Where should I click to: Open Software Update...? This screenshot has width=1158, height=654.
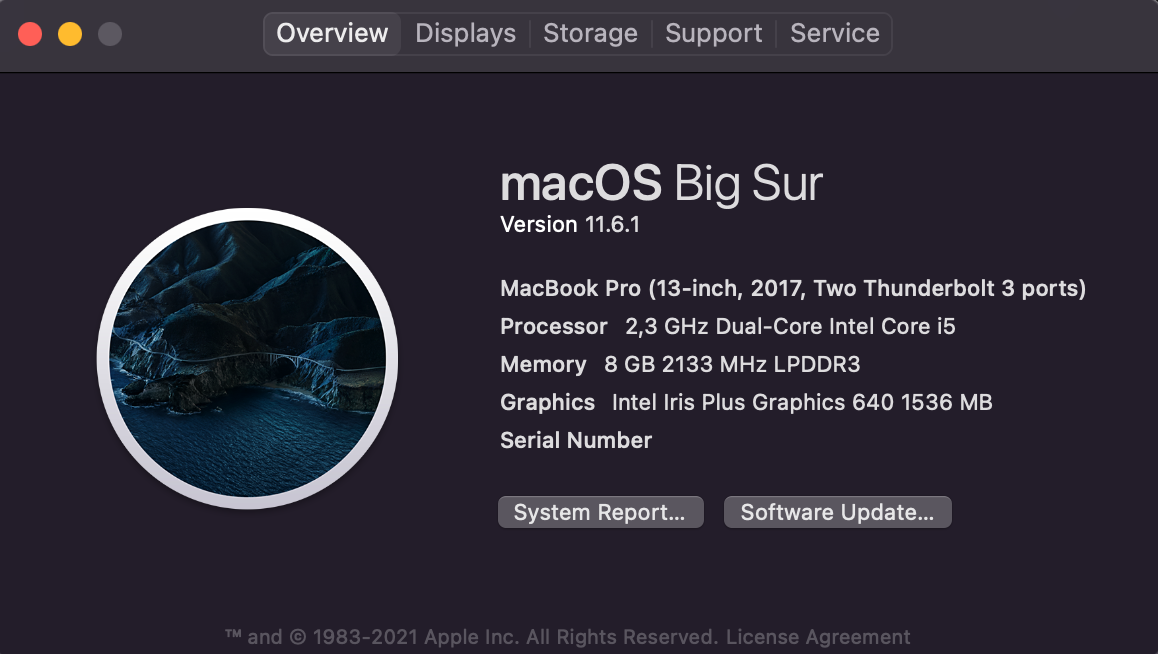point(837,512)
